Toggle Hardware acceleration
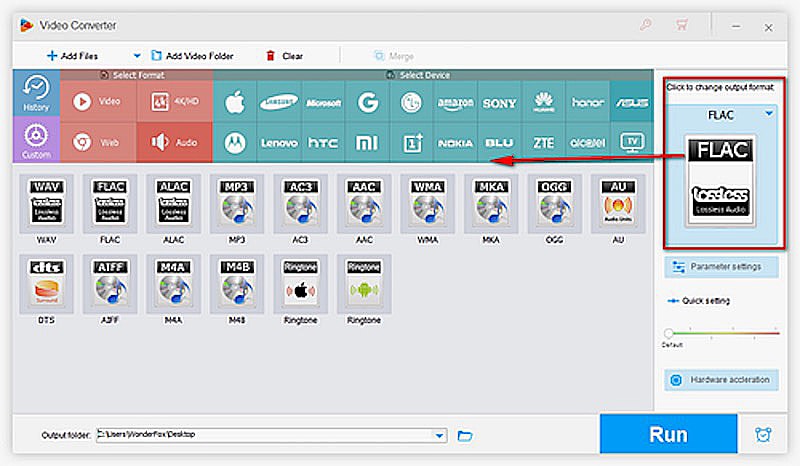The height and width of the screenshot is (466, 800). [721, 380]
